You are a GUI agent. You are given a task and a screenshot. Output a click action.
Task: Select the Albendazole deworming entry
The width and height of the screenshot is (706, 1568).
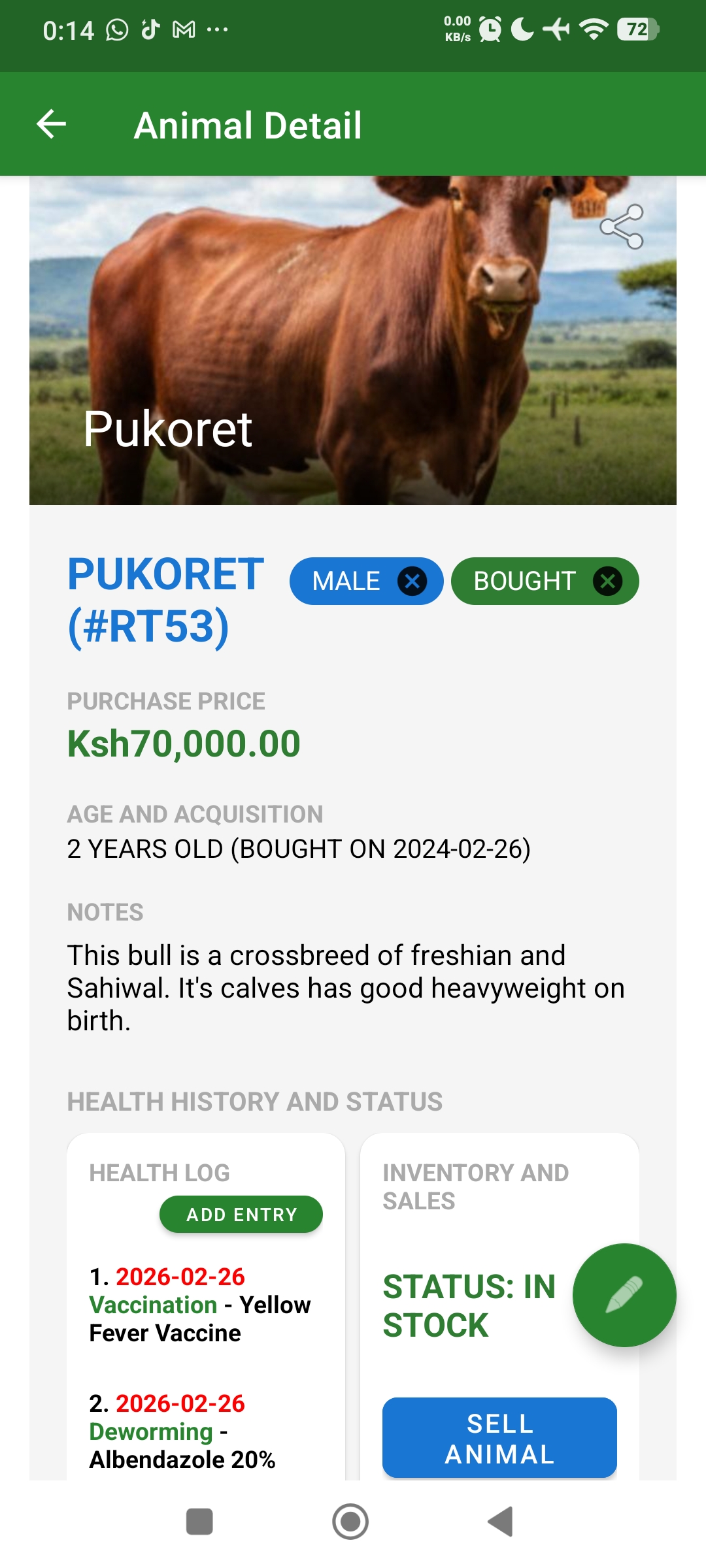pos(183,1431)
